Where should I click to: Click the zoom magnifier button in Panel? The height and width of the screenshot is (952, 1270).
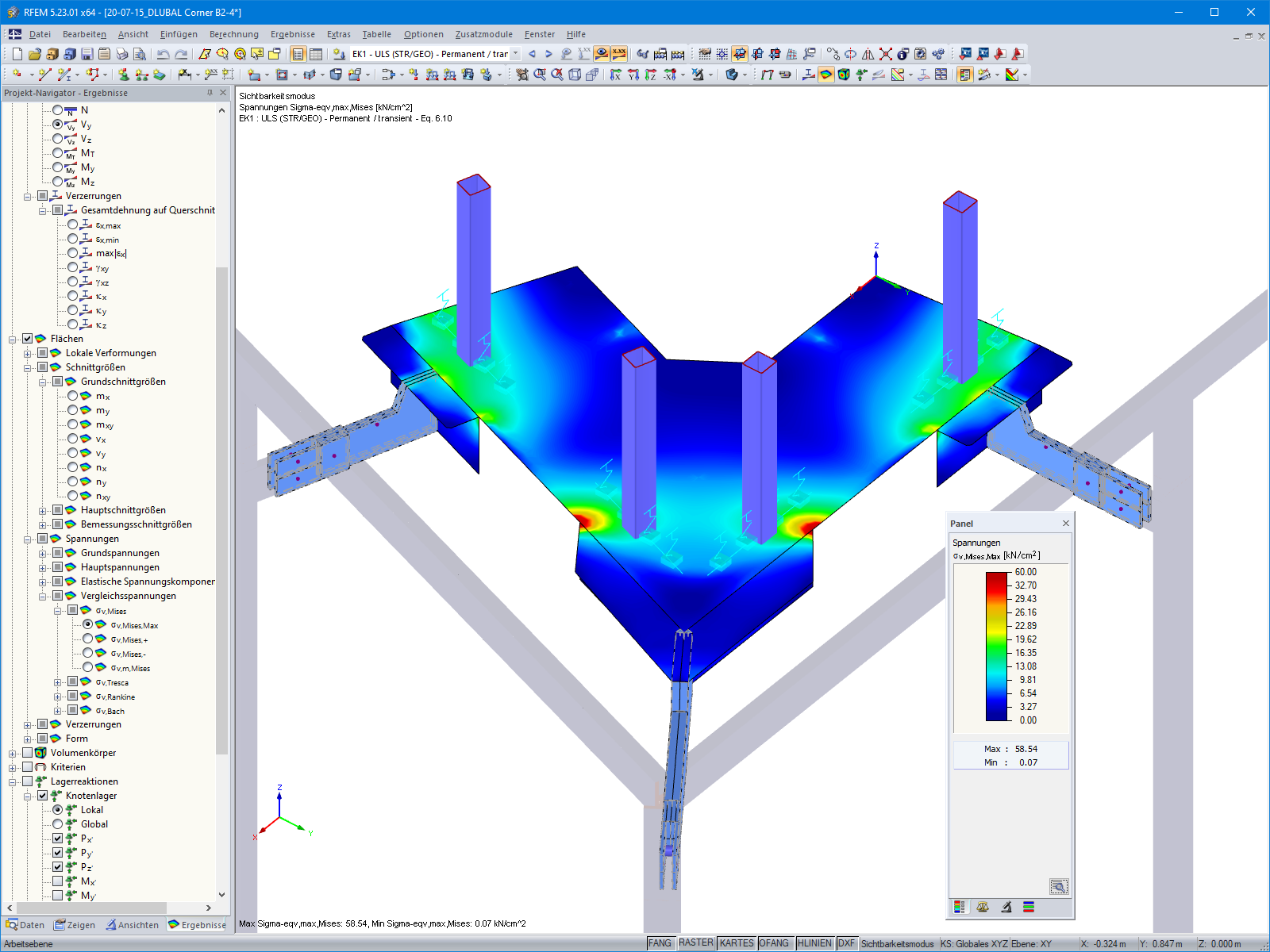(1059, 886)
